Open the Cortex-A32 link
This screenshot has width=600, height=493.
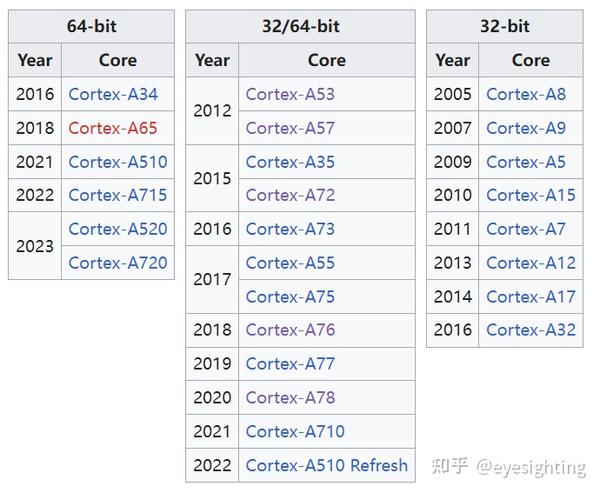531,330
